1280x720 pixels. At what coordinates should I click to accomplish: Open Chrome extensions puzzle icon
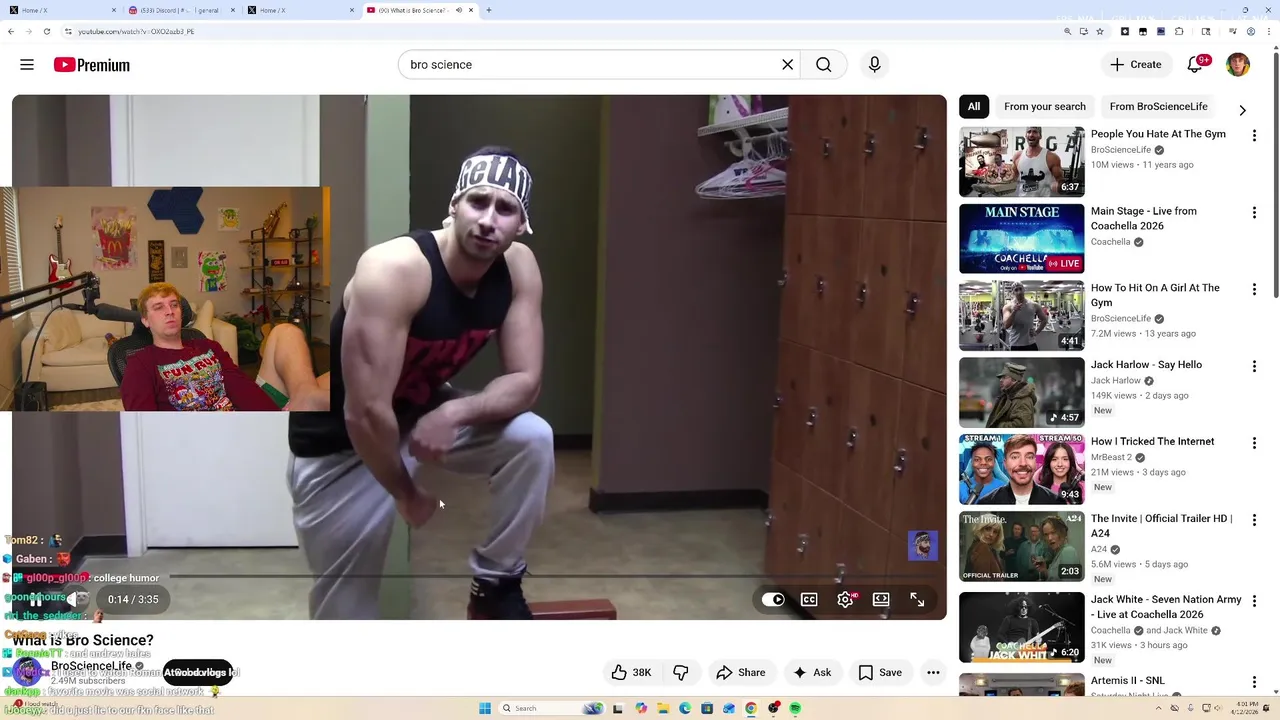pos(1179,31)
